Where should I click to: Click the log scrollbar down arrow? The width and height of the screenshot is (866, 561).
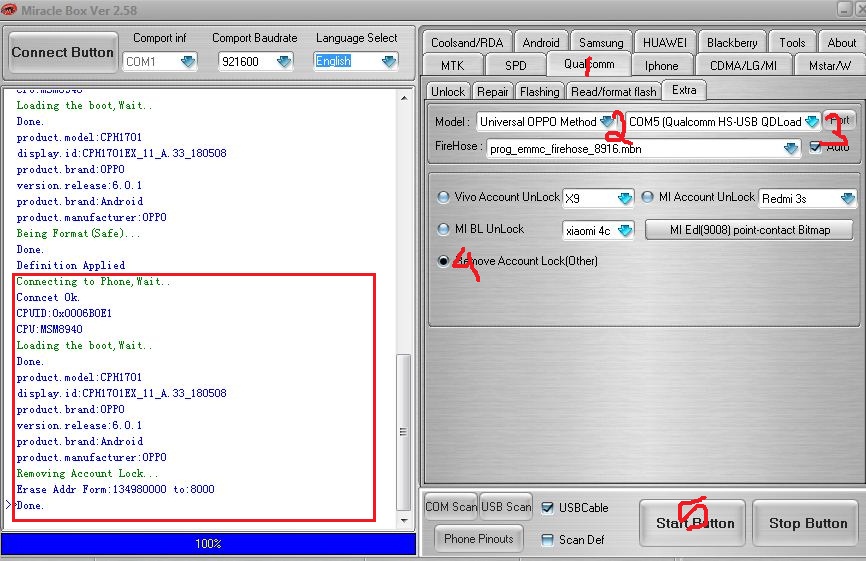point(404,520)
